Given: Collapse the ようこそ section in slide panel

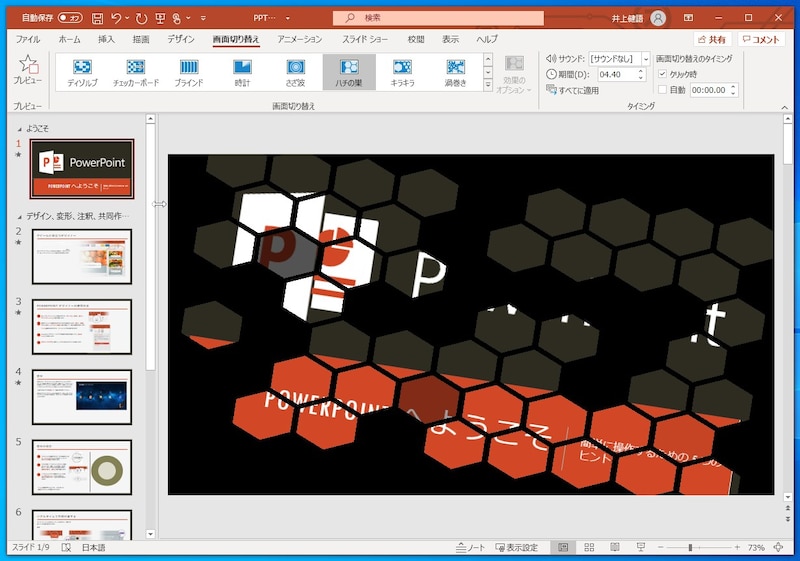Looking at the screenshot, I should (20, 129).
